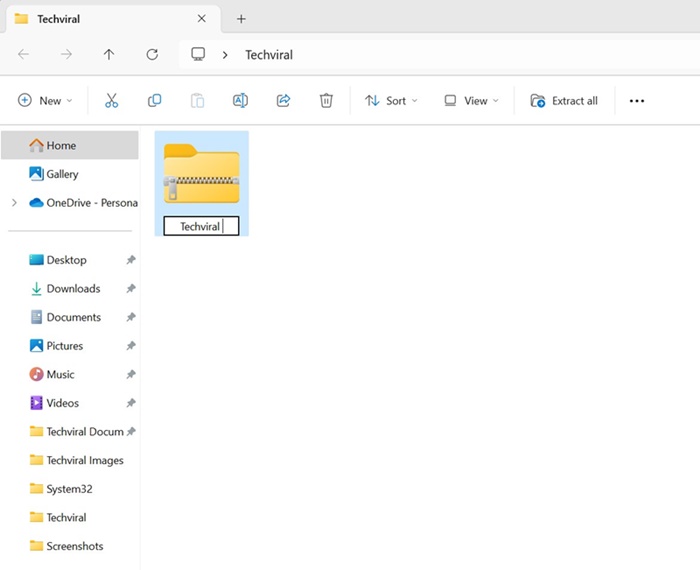The height and width of the screenshot is (570, 700).
Task: Click Techviral in the address breadcrumb
Action: pyautogui.click(x=269, y=55)
